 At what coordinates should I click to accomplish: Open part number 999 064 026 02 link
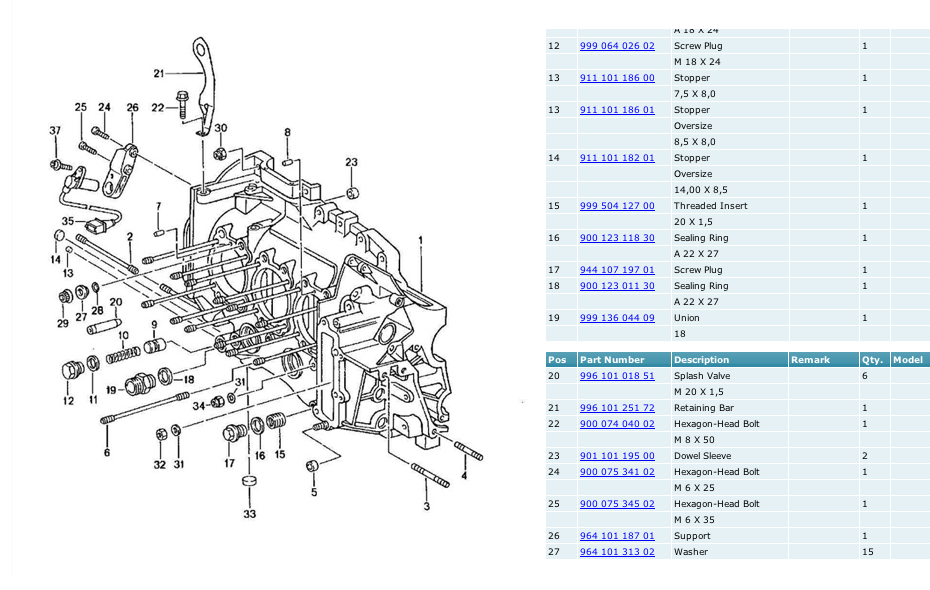click(x=617, y=46)
